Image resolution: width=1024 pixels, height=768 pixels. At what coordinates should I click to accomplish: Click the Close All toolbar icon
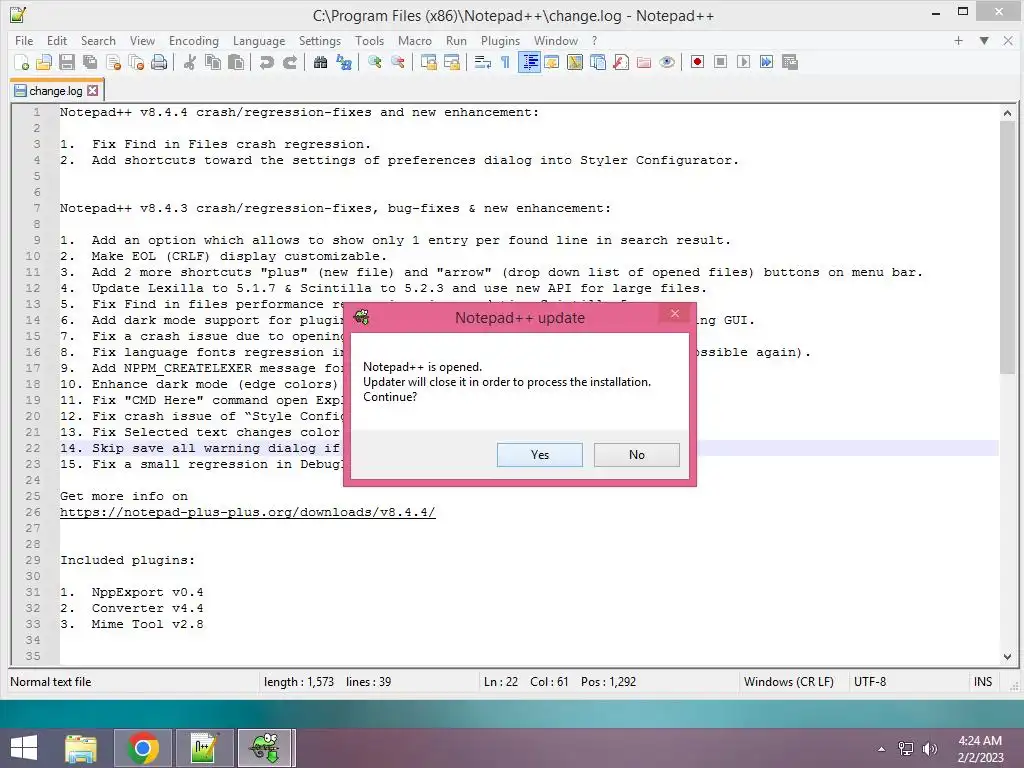[x=136, y=62]
